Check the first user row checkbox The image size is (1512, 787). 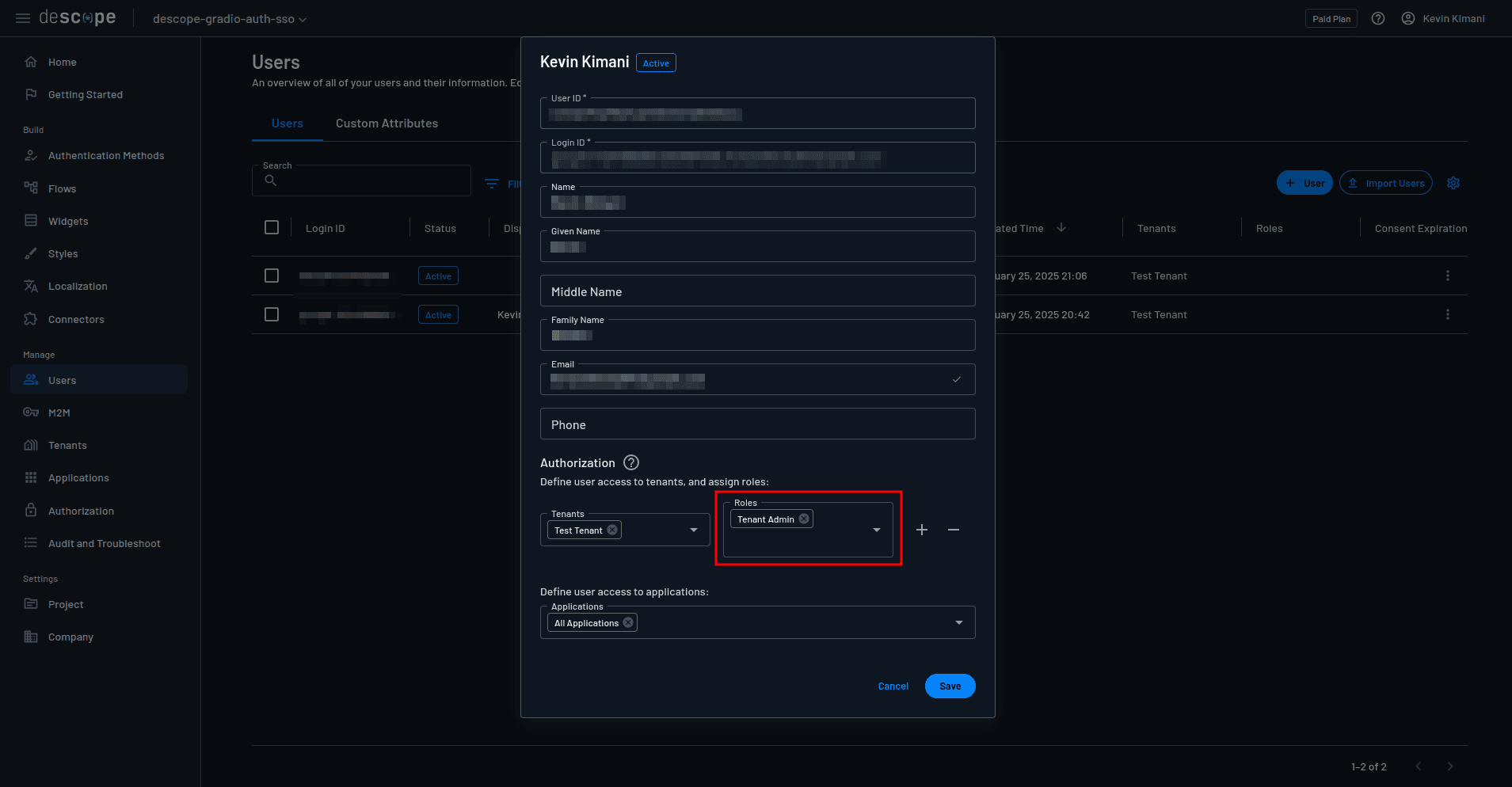pos(272,276)
